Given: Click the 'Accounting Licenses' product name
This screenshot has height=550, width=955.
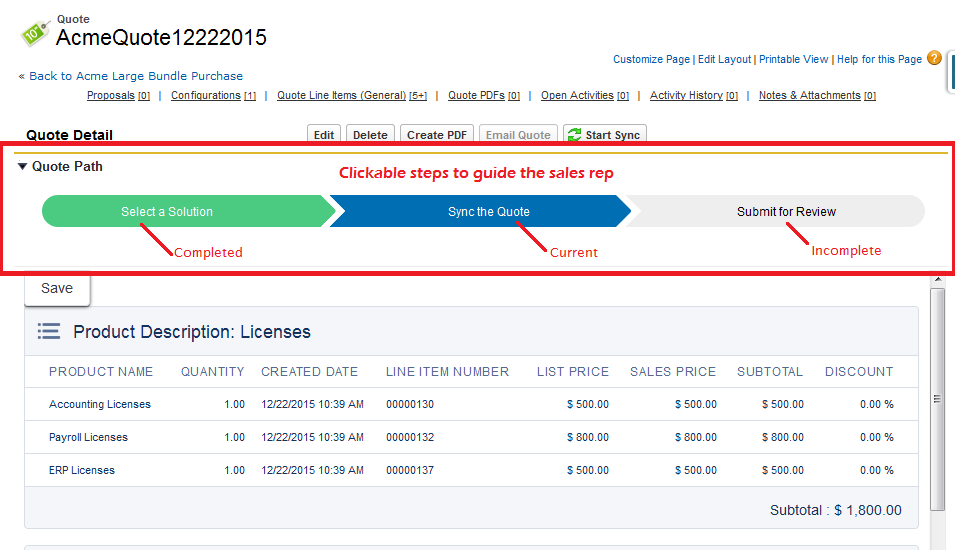Looking at the screenshot, I should [x=100, y=404].
